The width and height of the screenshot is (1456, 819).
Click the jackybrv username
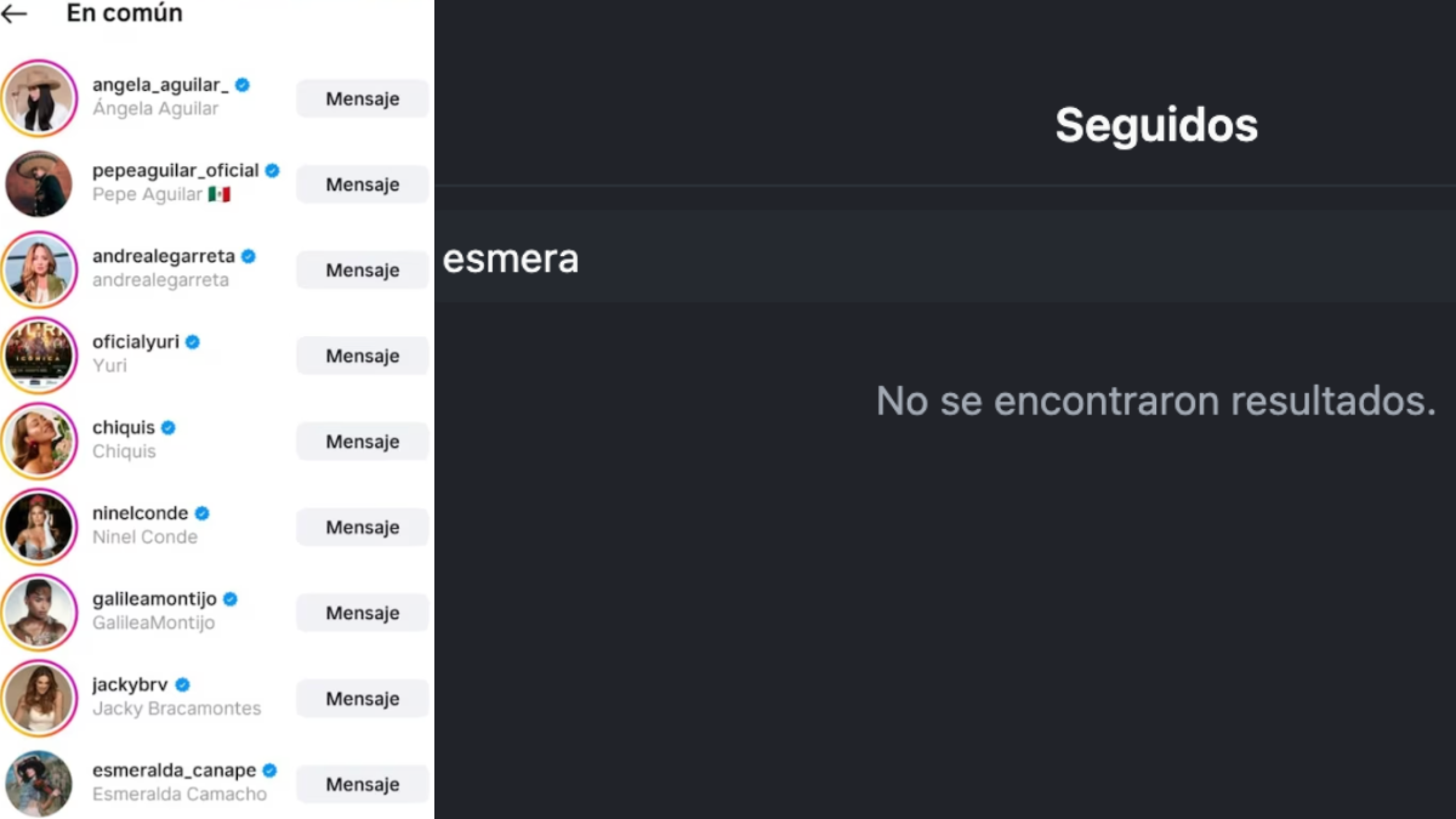click(130, 685)
